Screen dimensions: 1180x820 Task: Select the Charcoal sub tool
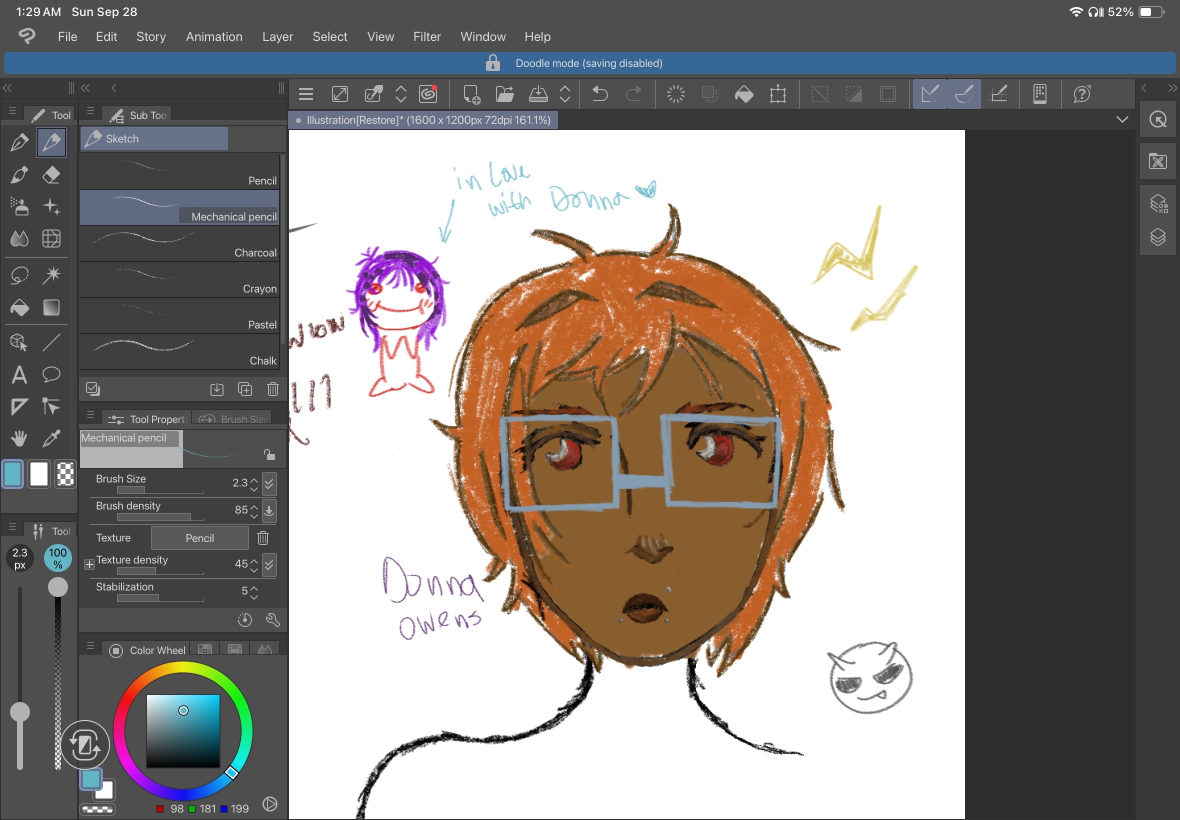pos(179,244)
